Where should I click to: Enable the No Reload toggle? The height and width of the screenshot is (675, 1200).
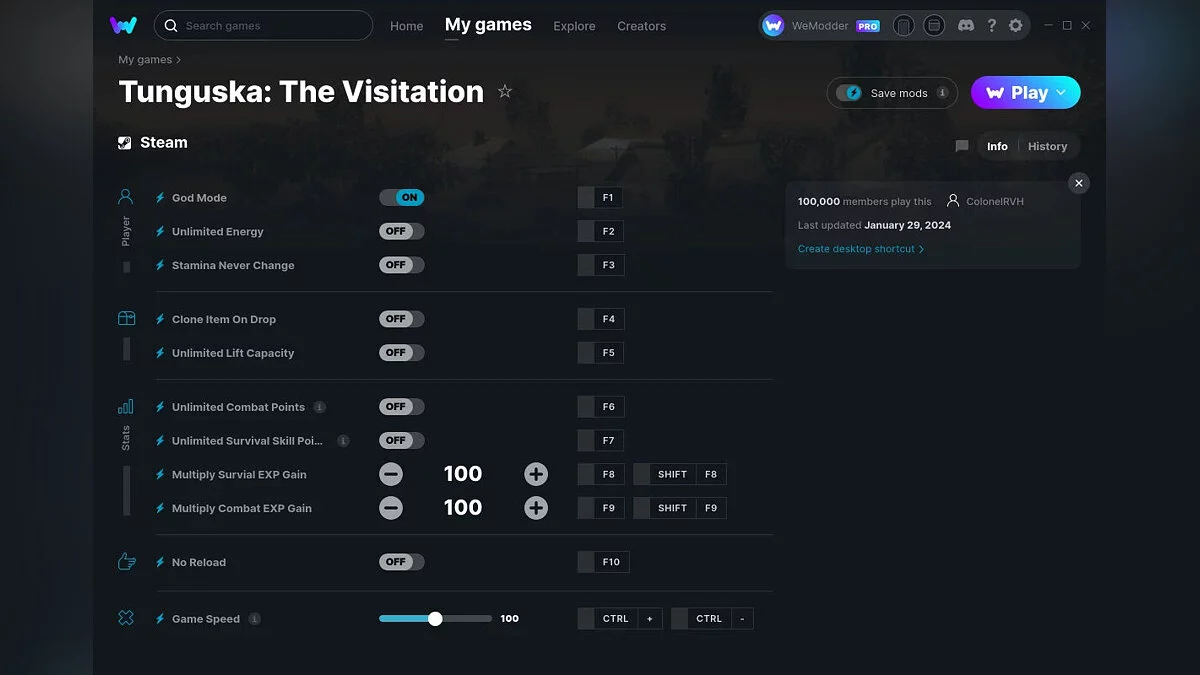[401, 562]
